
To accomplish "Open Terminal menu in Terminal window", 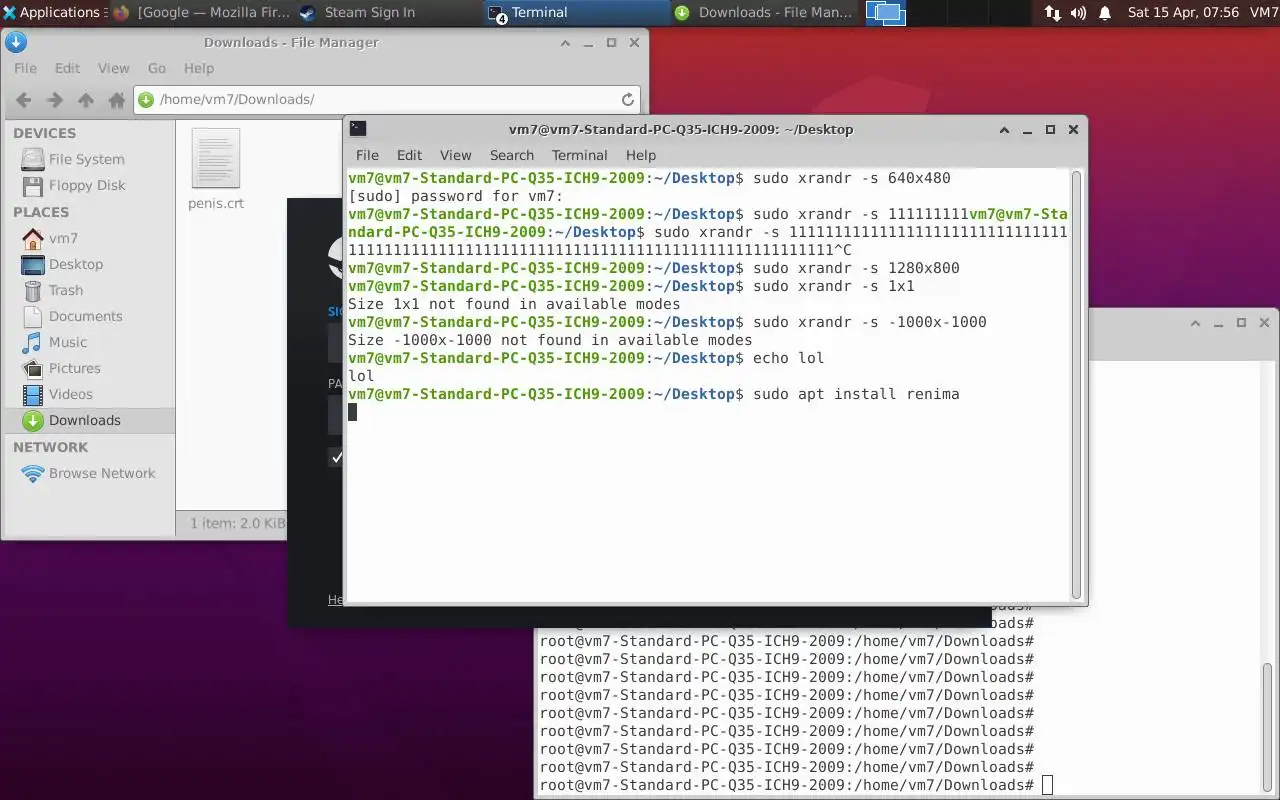I will tap(580, 155).
